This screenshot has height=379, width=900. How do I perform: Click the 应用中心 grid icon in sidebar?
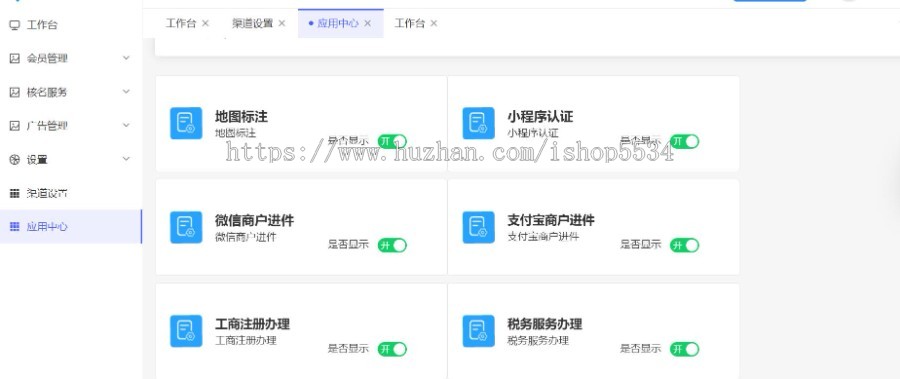[x=15, y=227]
